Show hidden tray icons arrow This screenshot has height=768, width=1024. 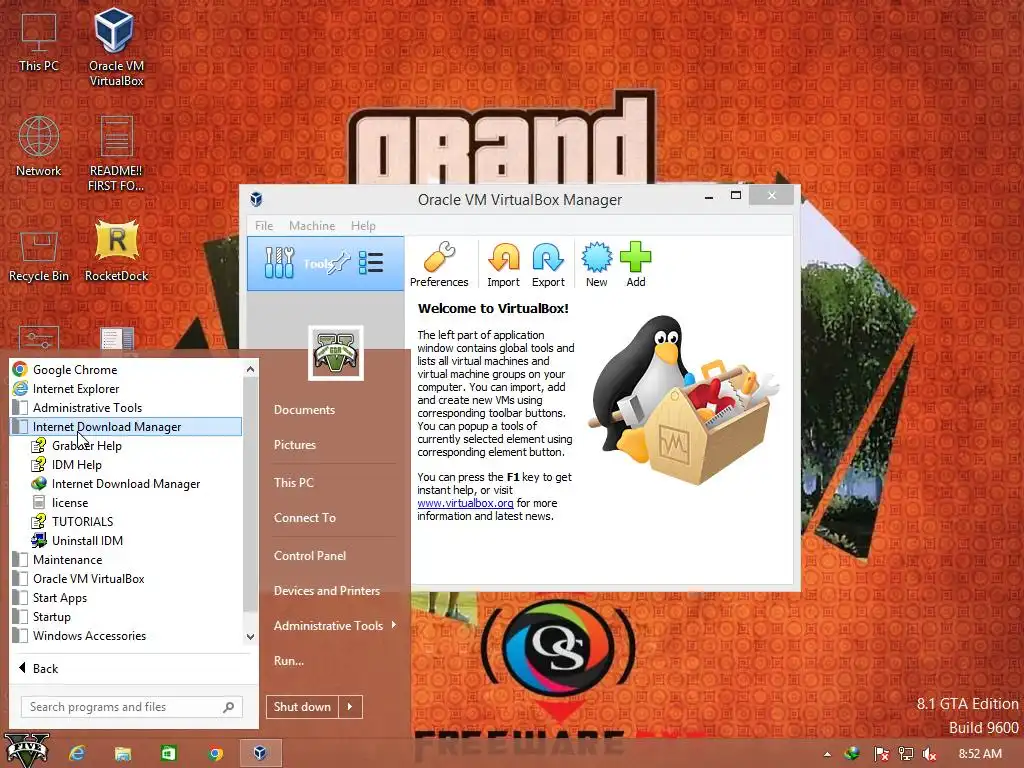[x=827, y=754]
